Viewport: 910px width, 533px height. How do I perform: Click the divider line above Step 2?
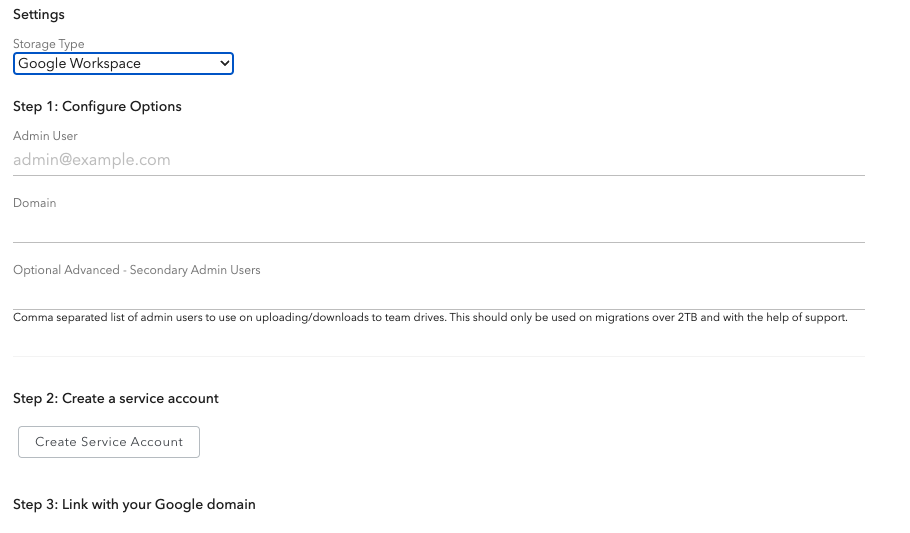[x=438, y=356]
